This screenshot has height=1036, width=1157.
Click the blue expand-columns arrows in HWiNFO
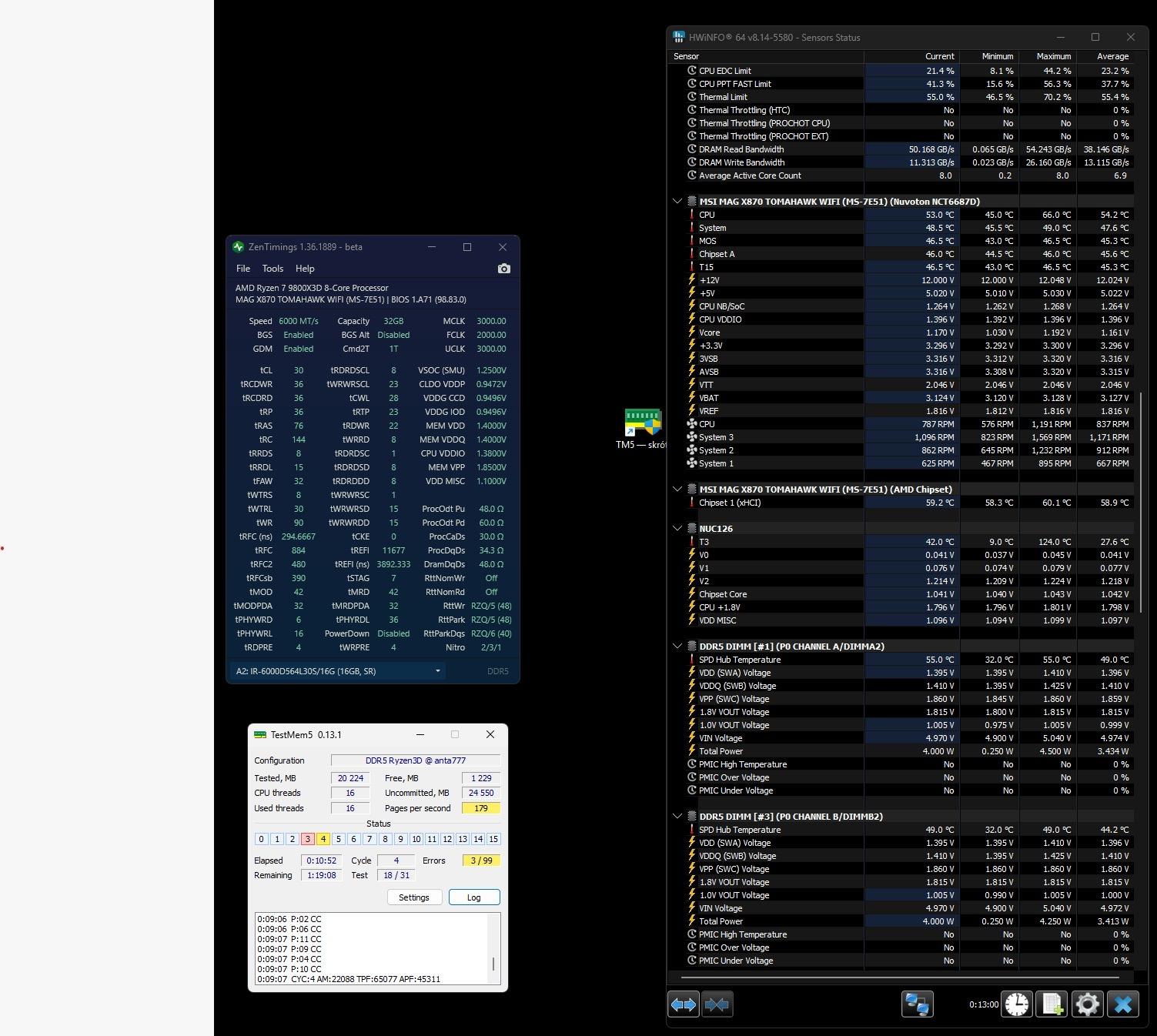click(x=683, y=1004)
